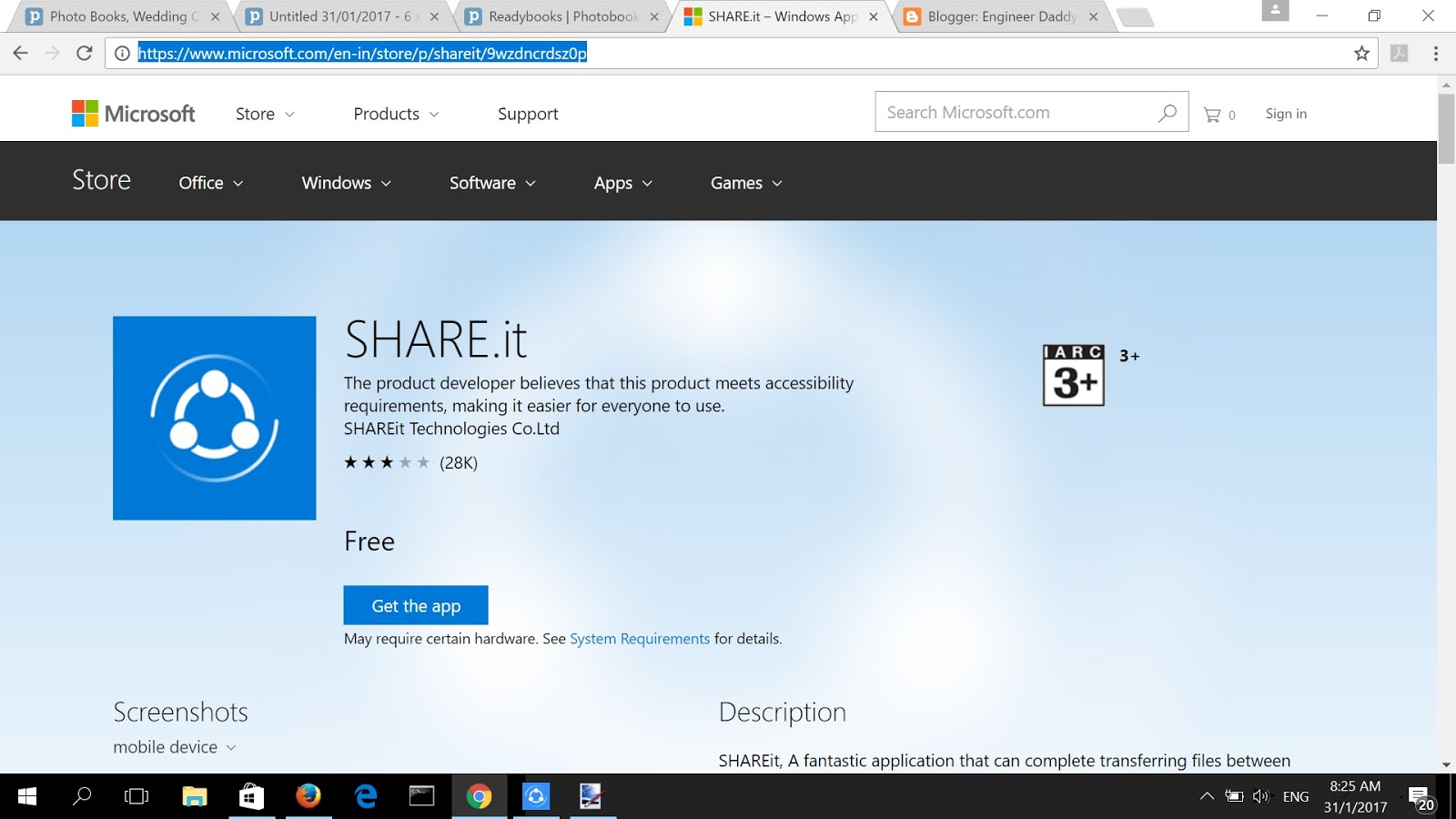Expand the Software menu
The image size is (1456, 819).
point(492,183)
